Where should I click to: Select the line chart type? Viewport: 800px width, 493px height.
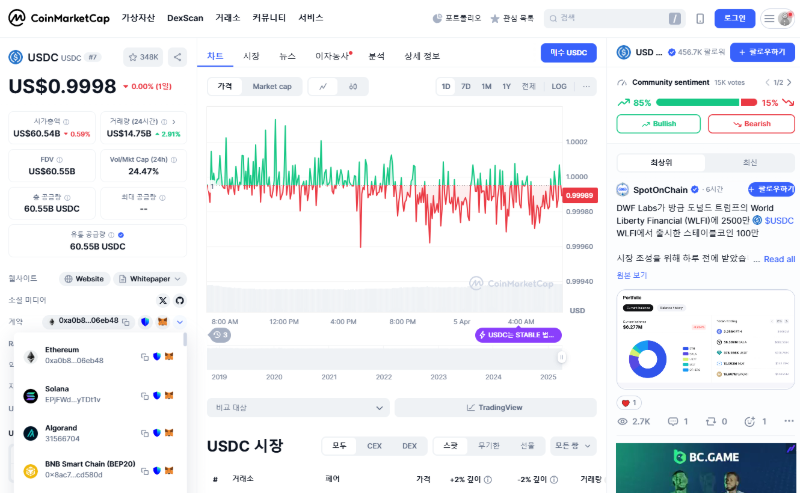tap(323, 87)
